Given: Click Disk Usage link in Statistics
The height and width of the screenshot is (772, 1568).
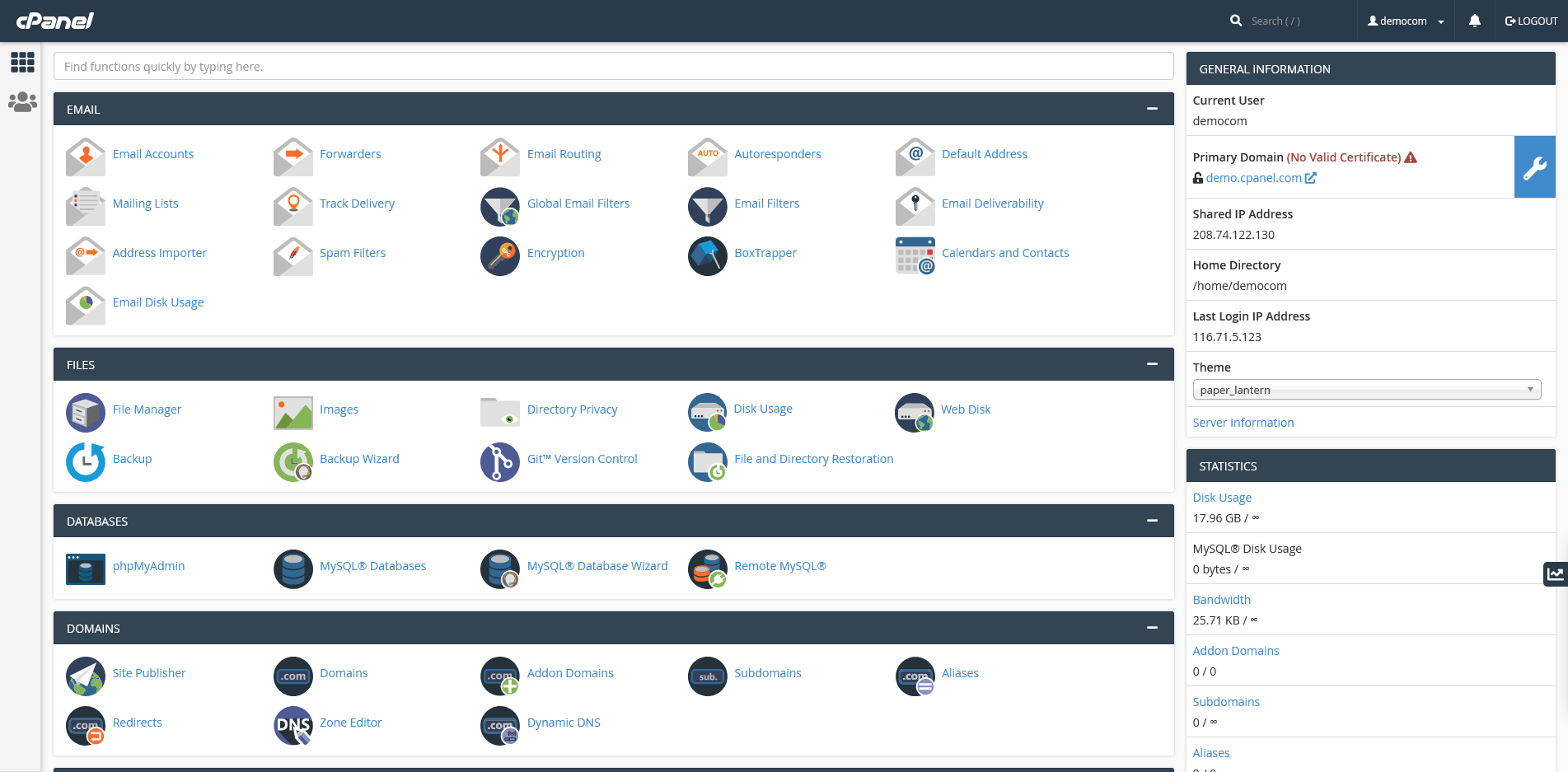Looking at the screenshot, I should point(1222,498).
